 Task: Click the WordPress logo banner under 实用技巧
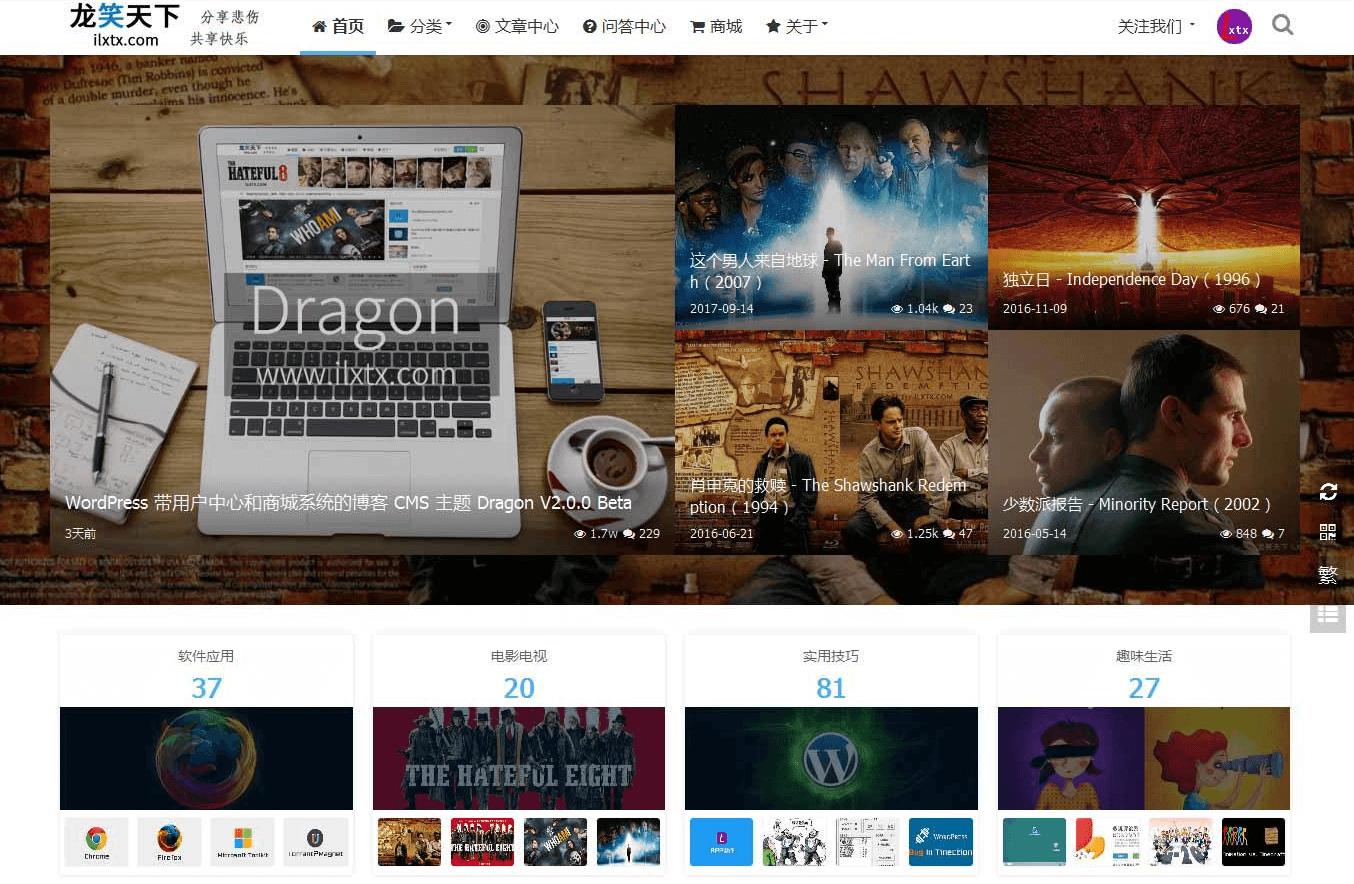click(x=831, y=758)
